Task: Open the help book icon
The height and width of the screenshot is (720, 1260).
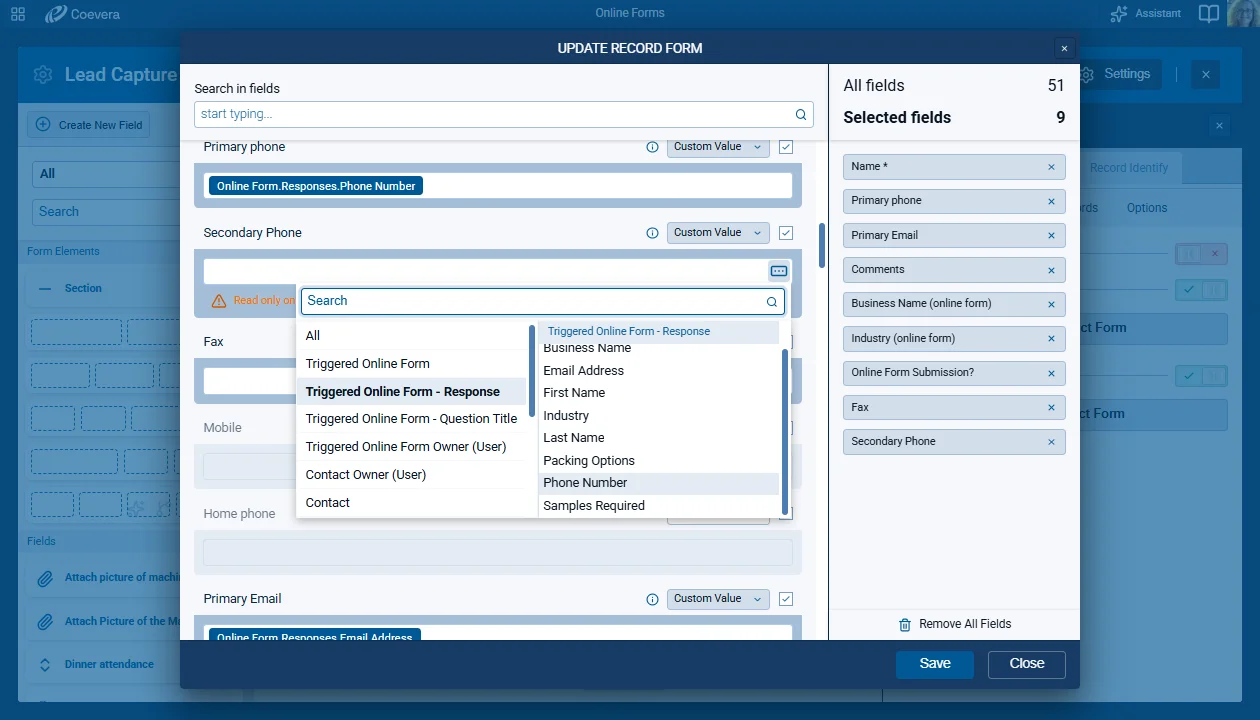Action: point(1209,14)
